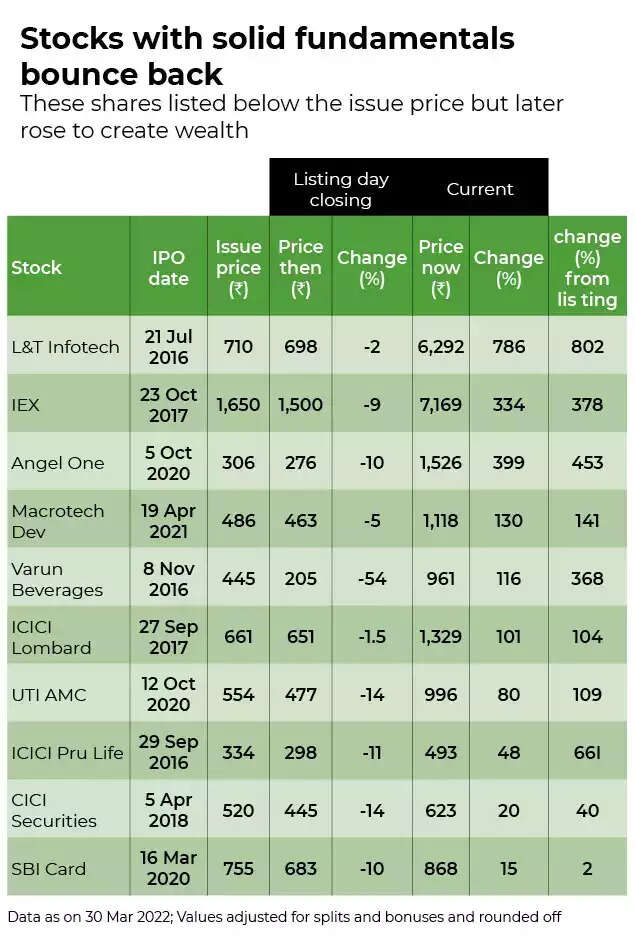Image resolution: width=635 pixels, height=943 pixels.
Task: Click the "change (%) from listing" header
Action: tap(587, 267)
